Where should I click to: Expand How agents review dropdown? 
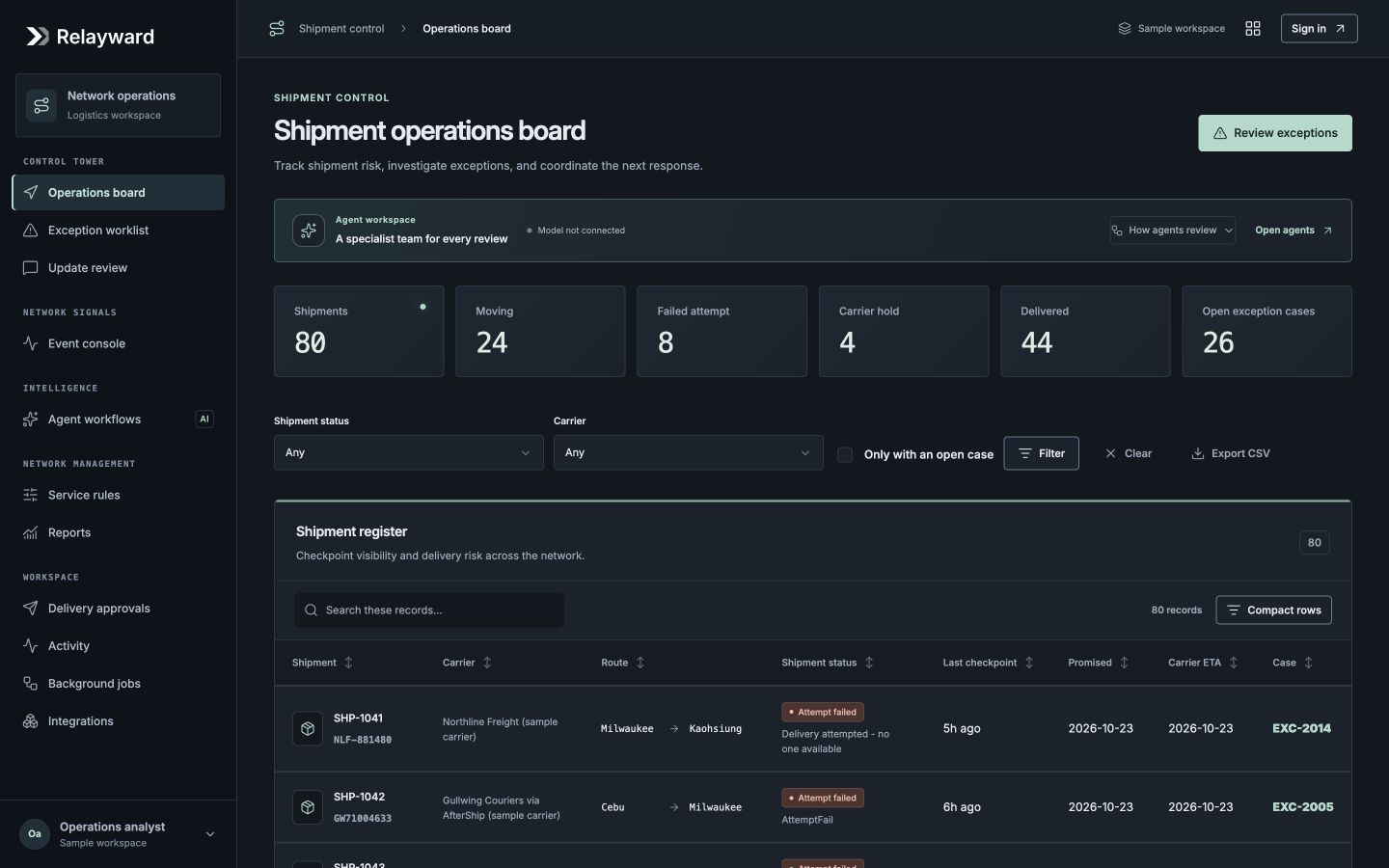1172,231
